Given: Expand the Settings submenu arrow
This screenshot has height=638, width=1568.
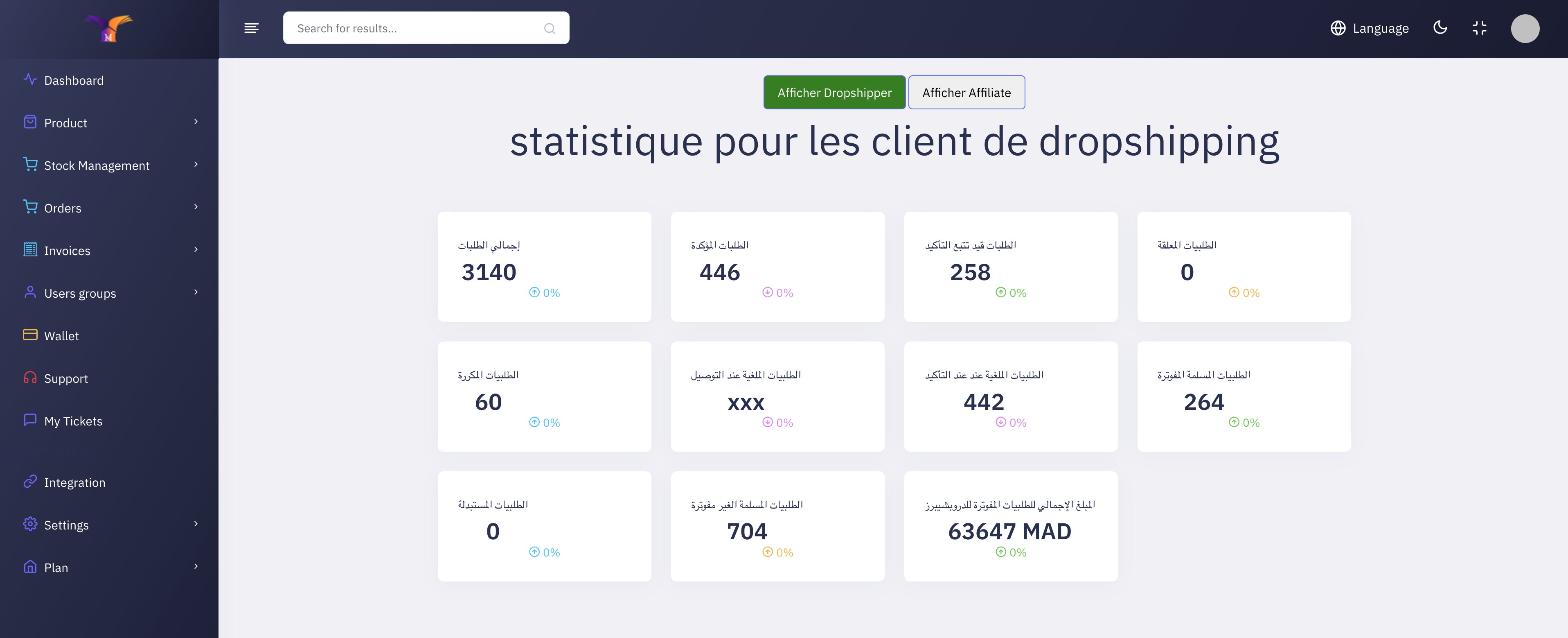Looking at the screenshot, I should [196, 524].
